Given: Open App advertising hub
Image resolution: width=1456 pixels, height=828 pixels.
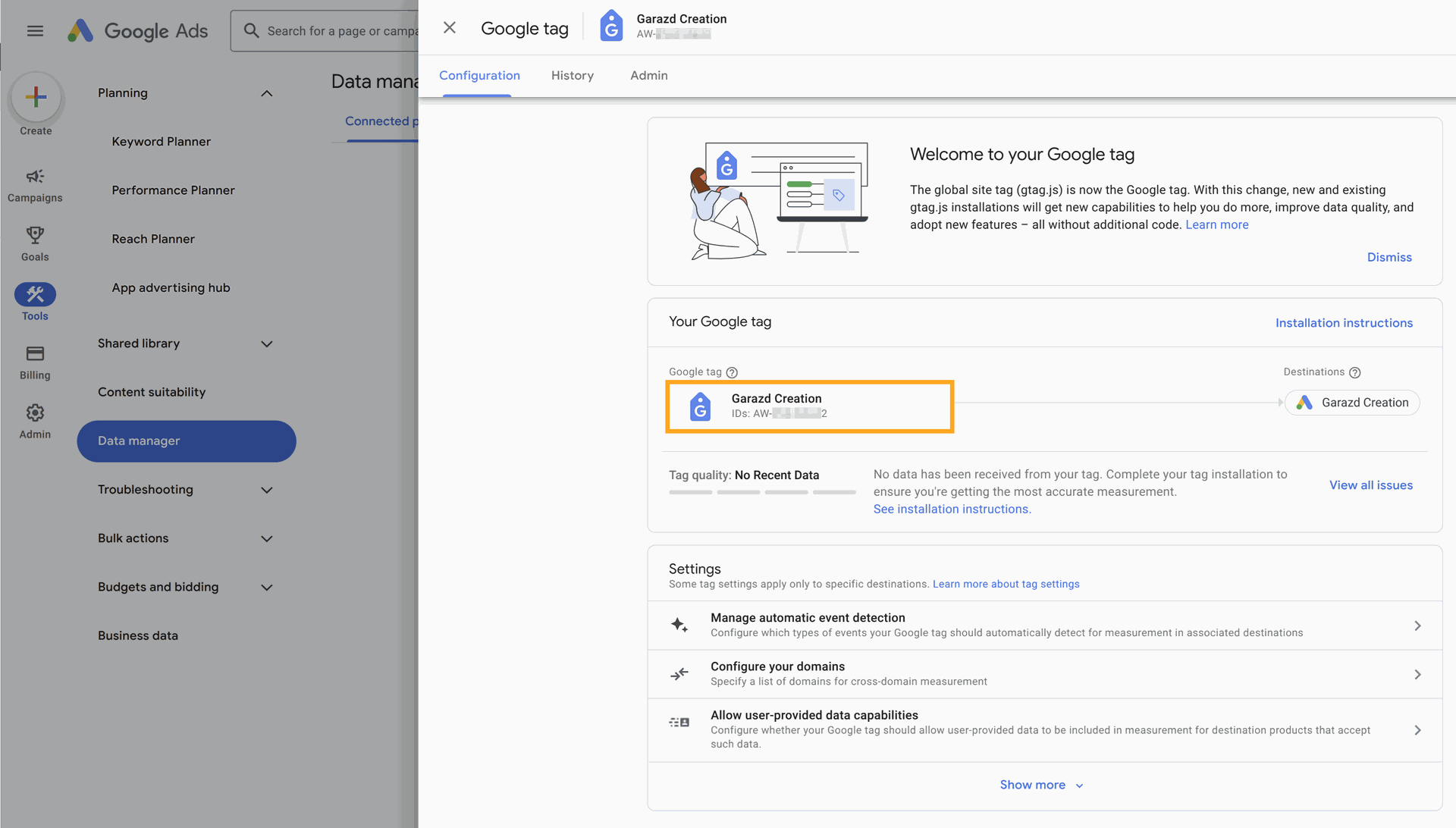Looking at the screenshot, I should point(171,288).
